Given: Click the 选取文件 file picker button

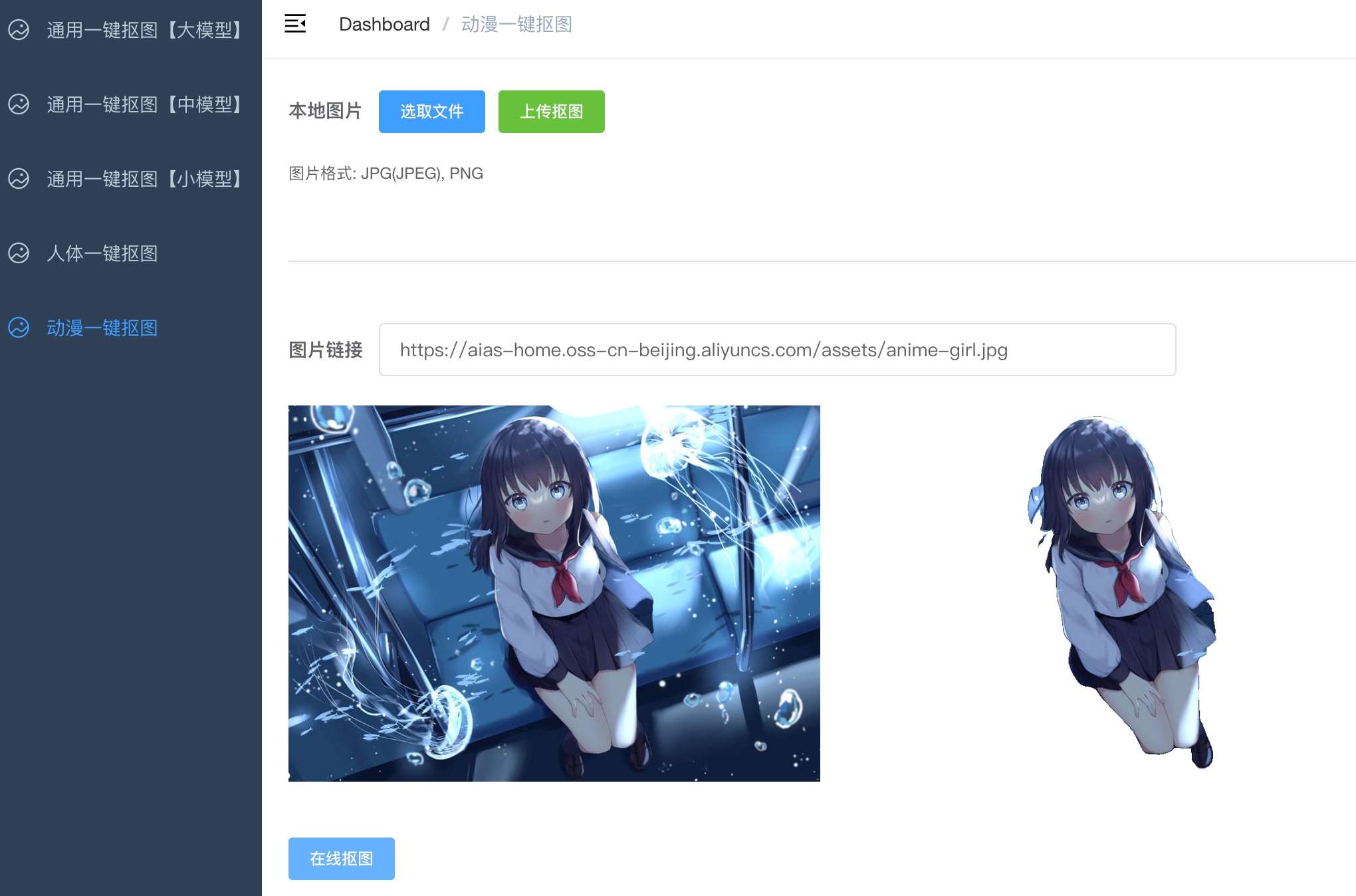Looking at the screenshot, I should [x=431, y=111].
